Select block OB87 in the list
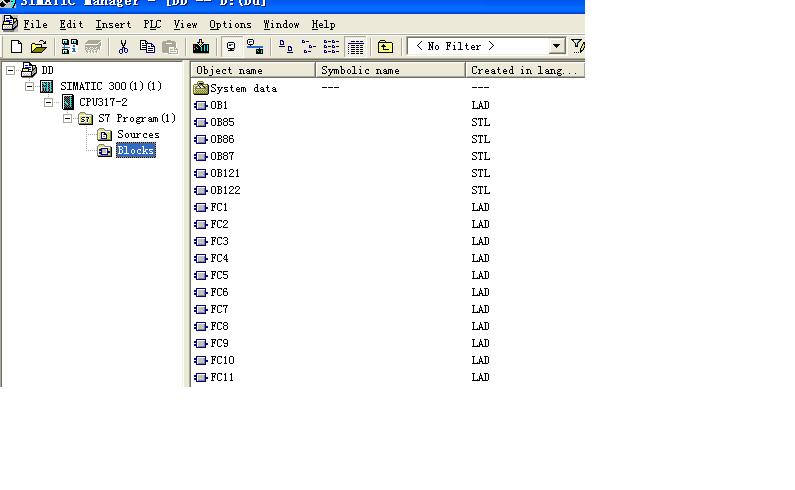This screenshot has height=490, width=795. click(x=222, y=156)
